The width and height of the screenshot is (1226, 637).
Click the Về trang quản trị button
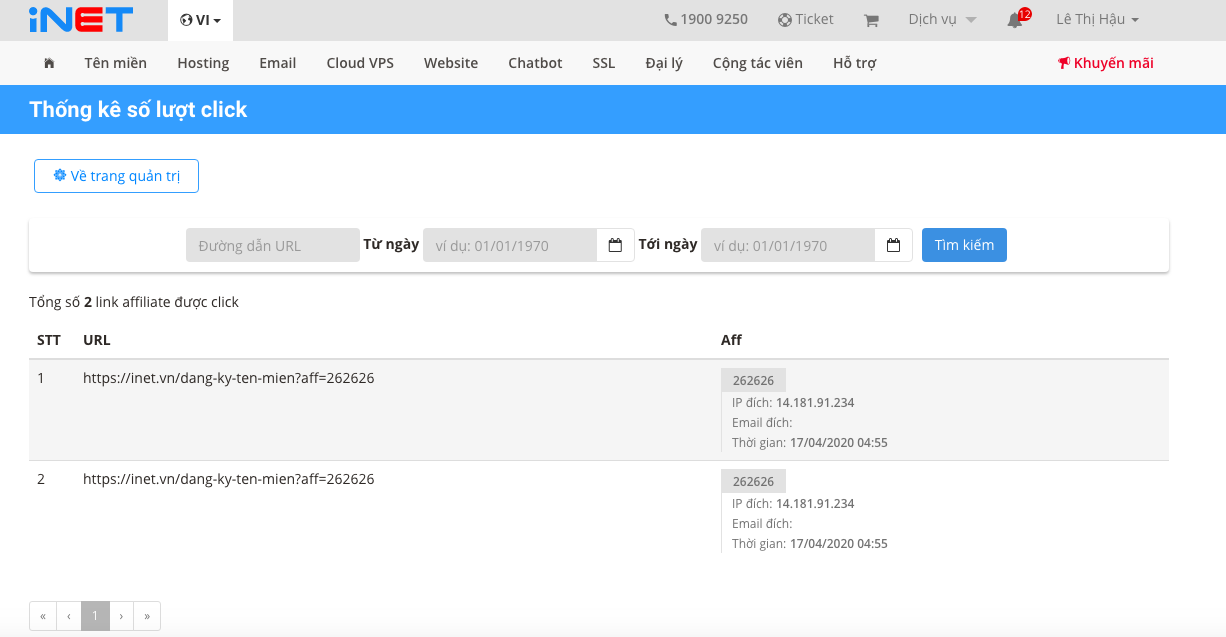[117, 176]
